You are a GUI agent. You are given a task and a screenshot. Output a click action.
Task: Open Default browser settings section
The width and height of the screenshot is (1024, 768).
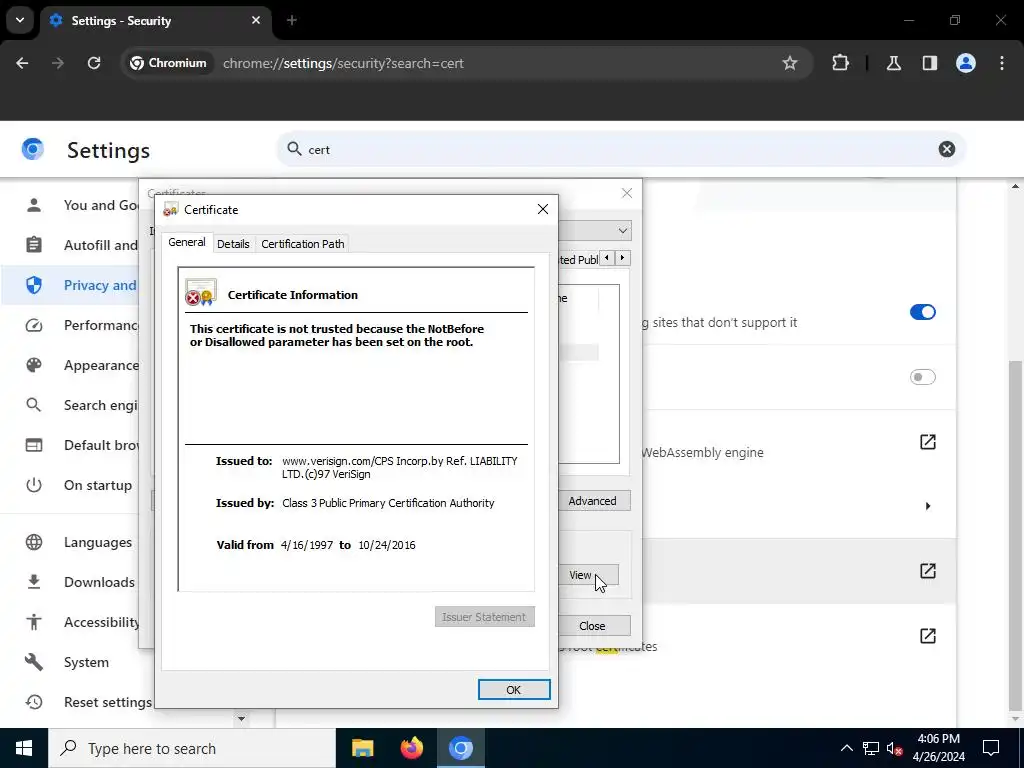pyautogui.click(x=81, y=445)
